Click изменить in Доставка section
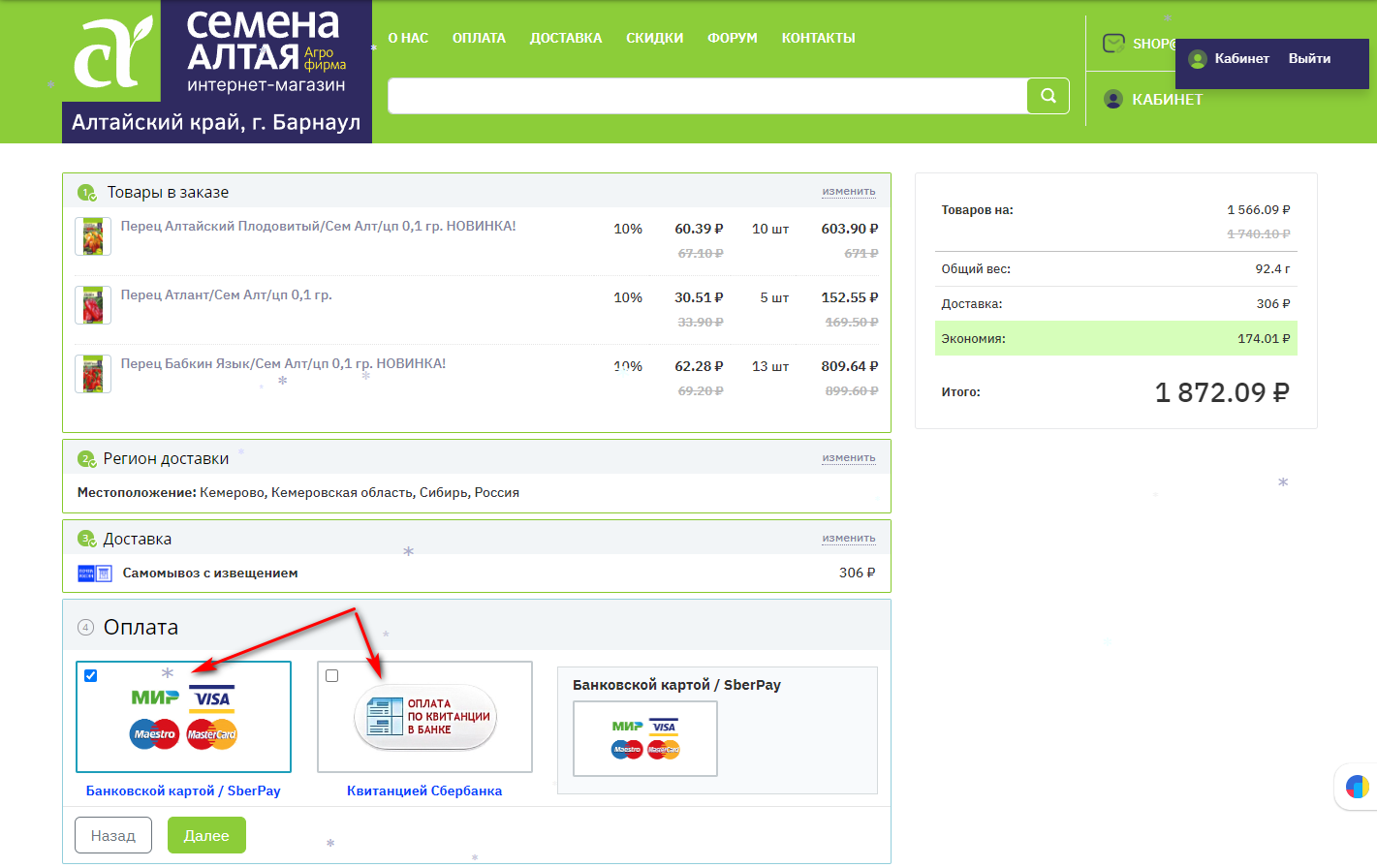Image resolution: width=1377 pixels, height=868 pixels. click(848, 539)
